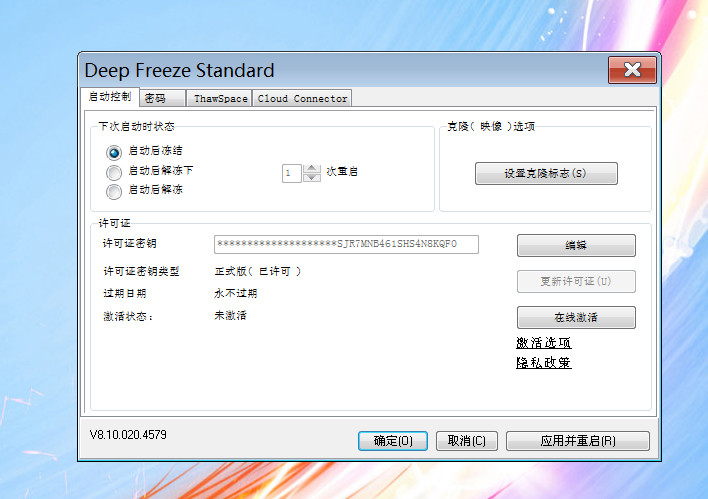
Task: Click the license key text field
Action: [x=346, y=244]
